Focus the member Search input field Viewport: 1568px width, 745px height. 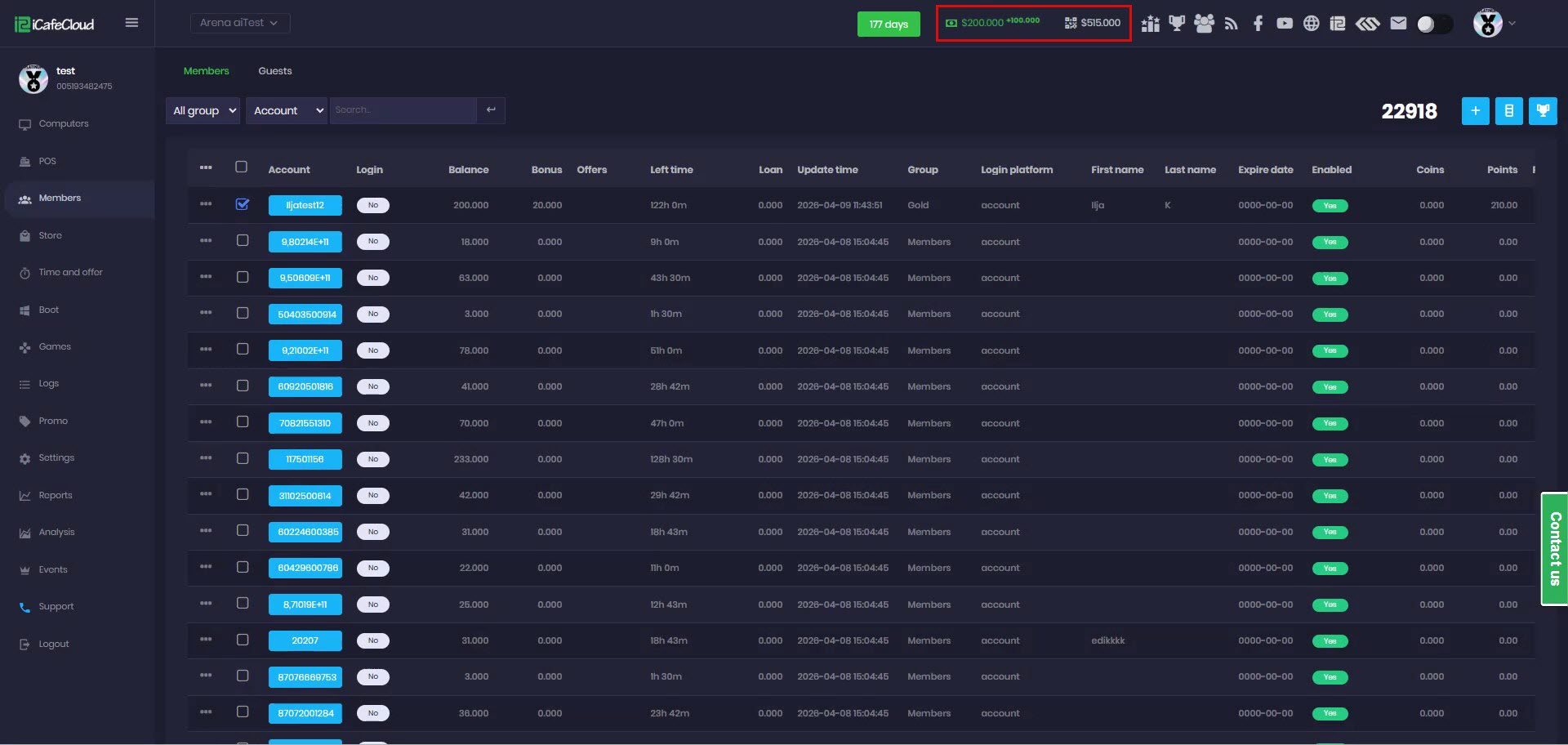click(403, 110)
